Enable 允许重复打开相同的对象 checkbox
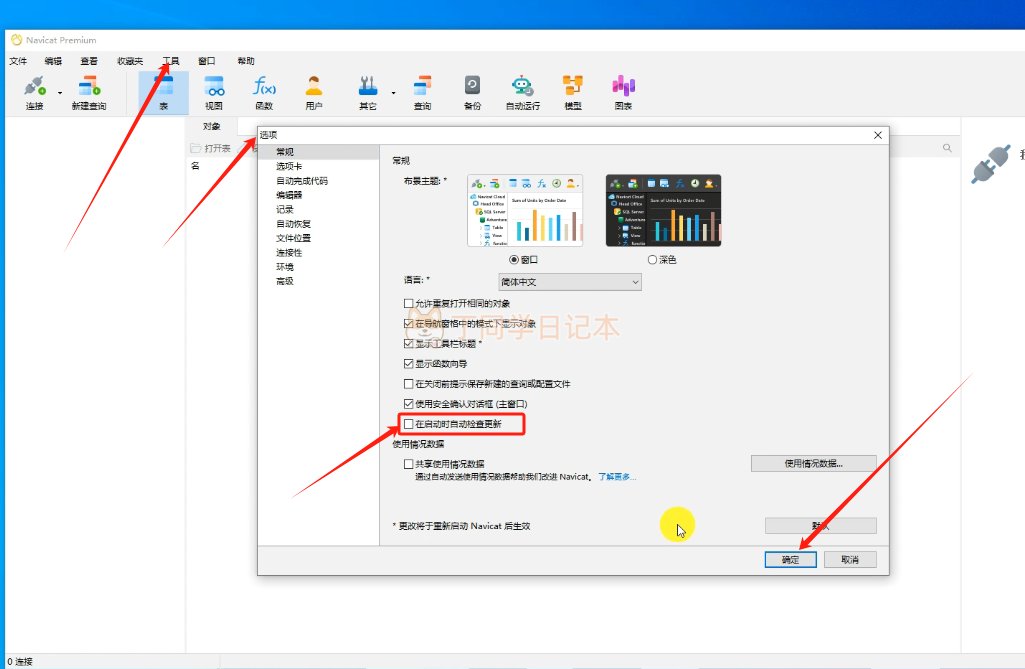The image size is (1025, 669). 409,303
